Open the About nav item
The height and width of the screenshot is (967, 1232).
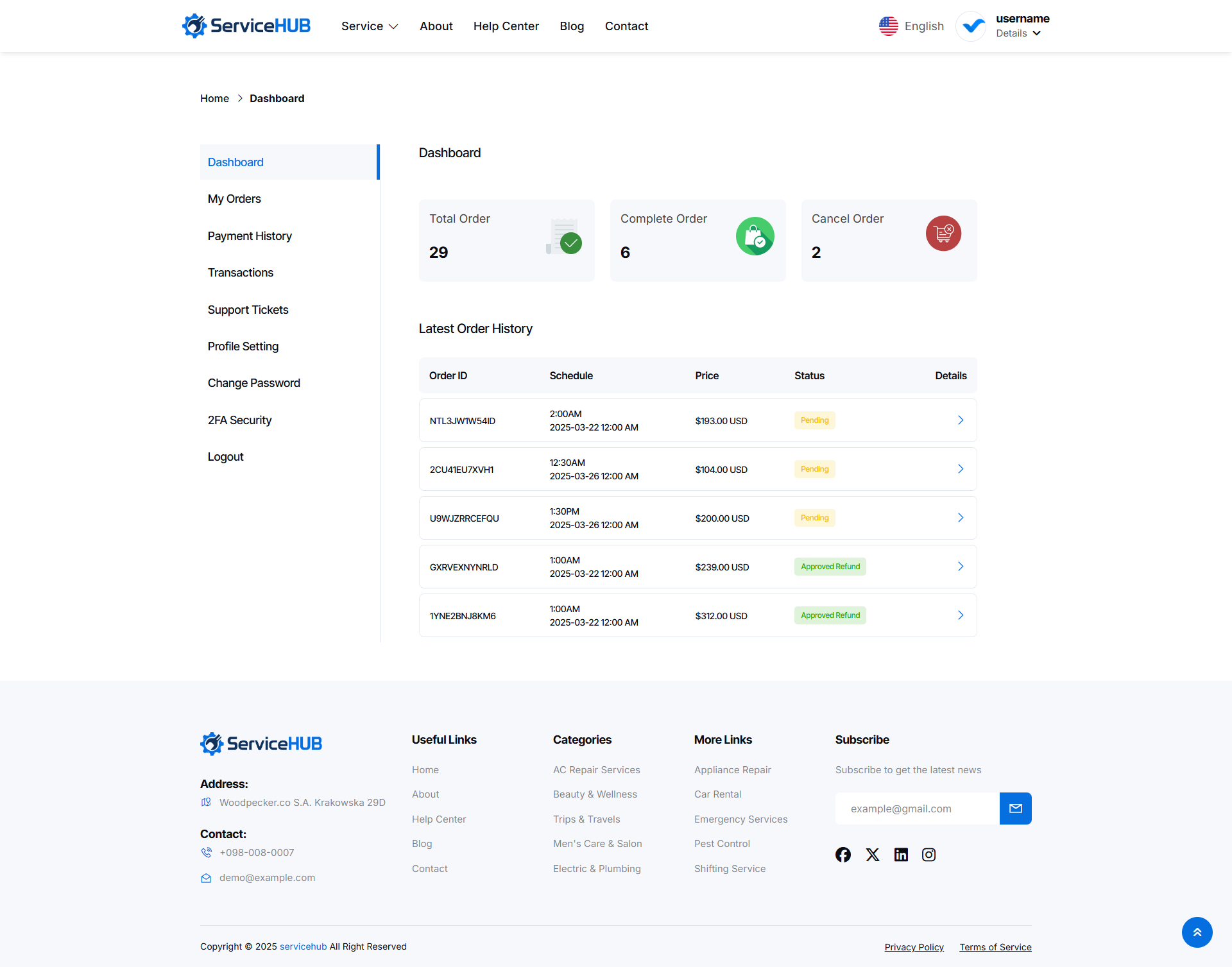[x=436, y=26]
